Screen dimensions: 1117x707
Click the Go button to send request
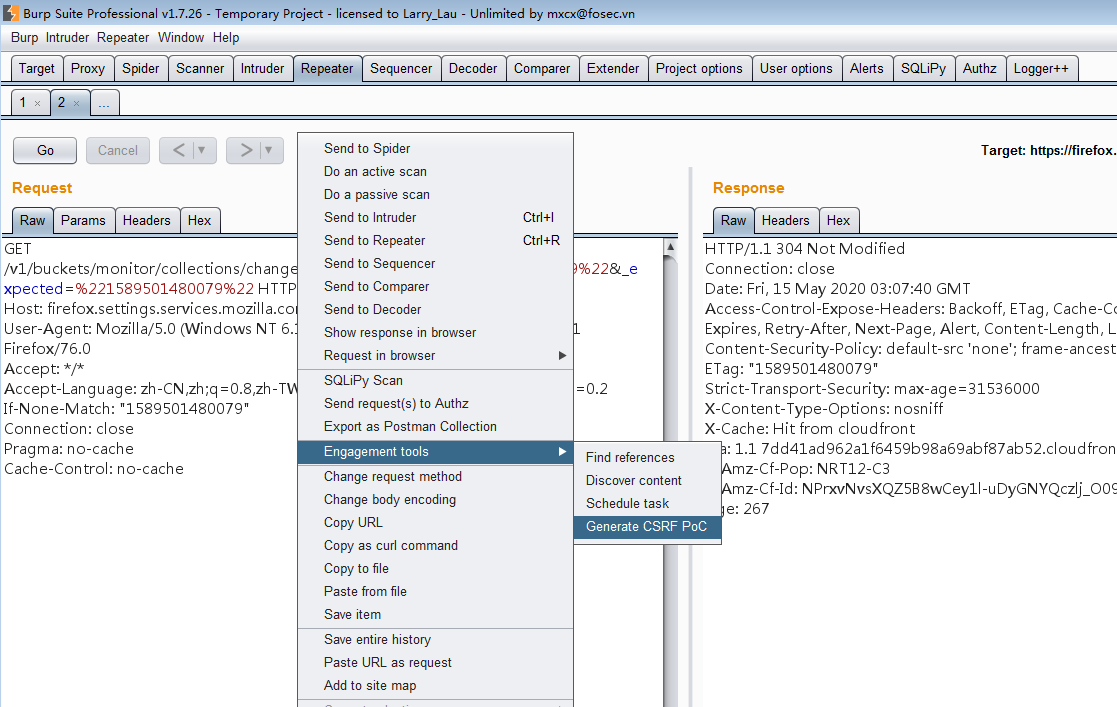pyautogui.click(x=44, y=150)
